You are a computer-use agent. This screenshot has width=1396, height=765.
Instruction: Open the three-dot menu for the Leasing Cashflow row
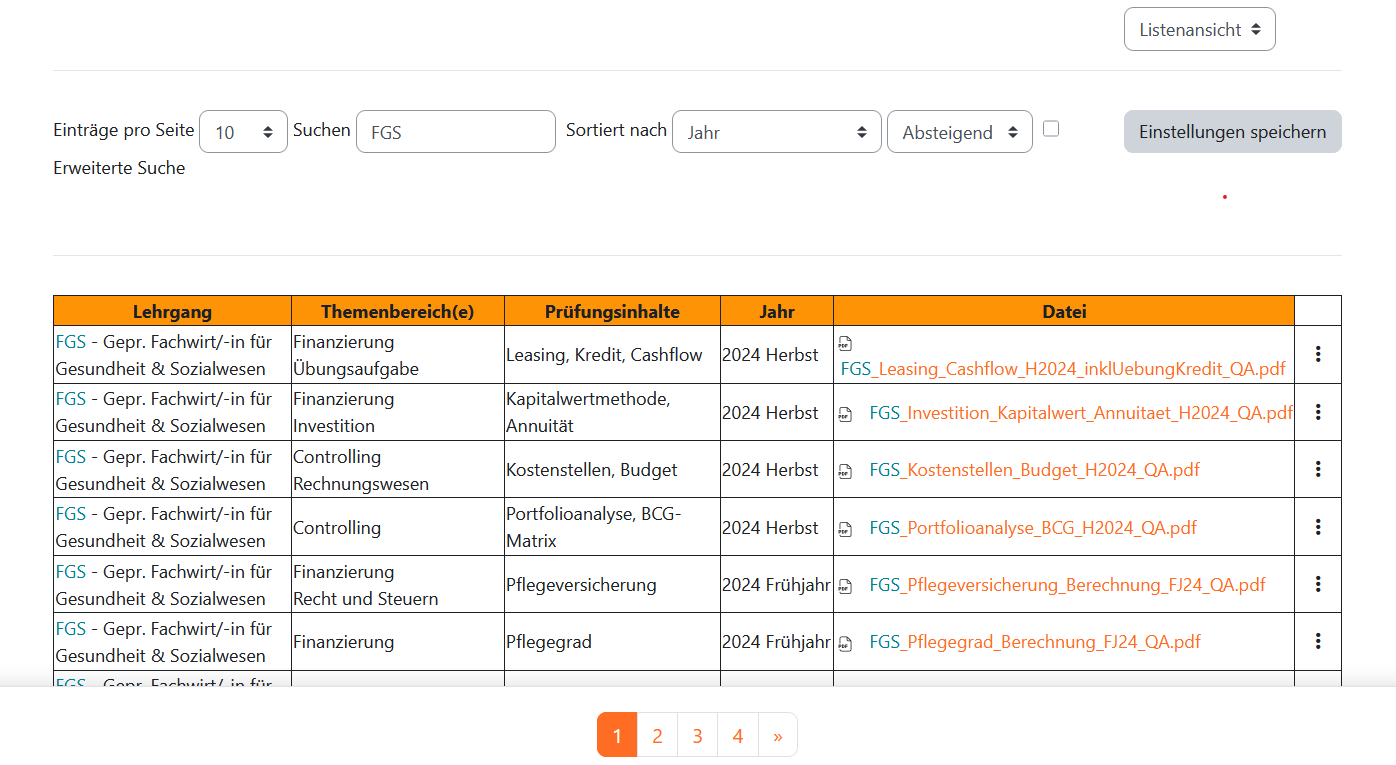[1318, 354]
